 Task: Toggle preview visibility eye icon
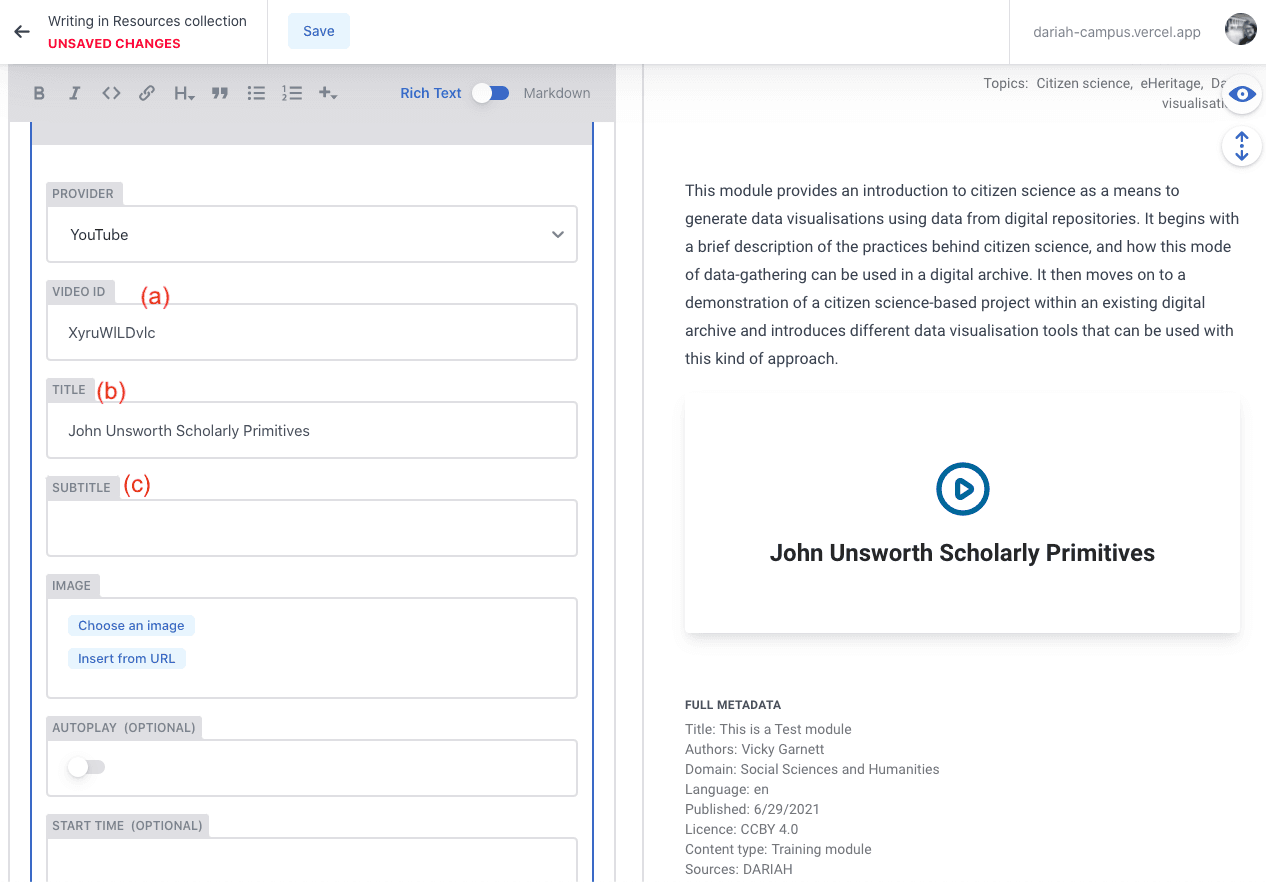[1242, 94]
